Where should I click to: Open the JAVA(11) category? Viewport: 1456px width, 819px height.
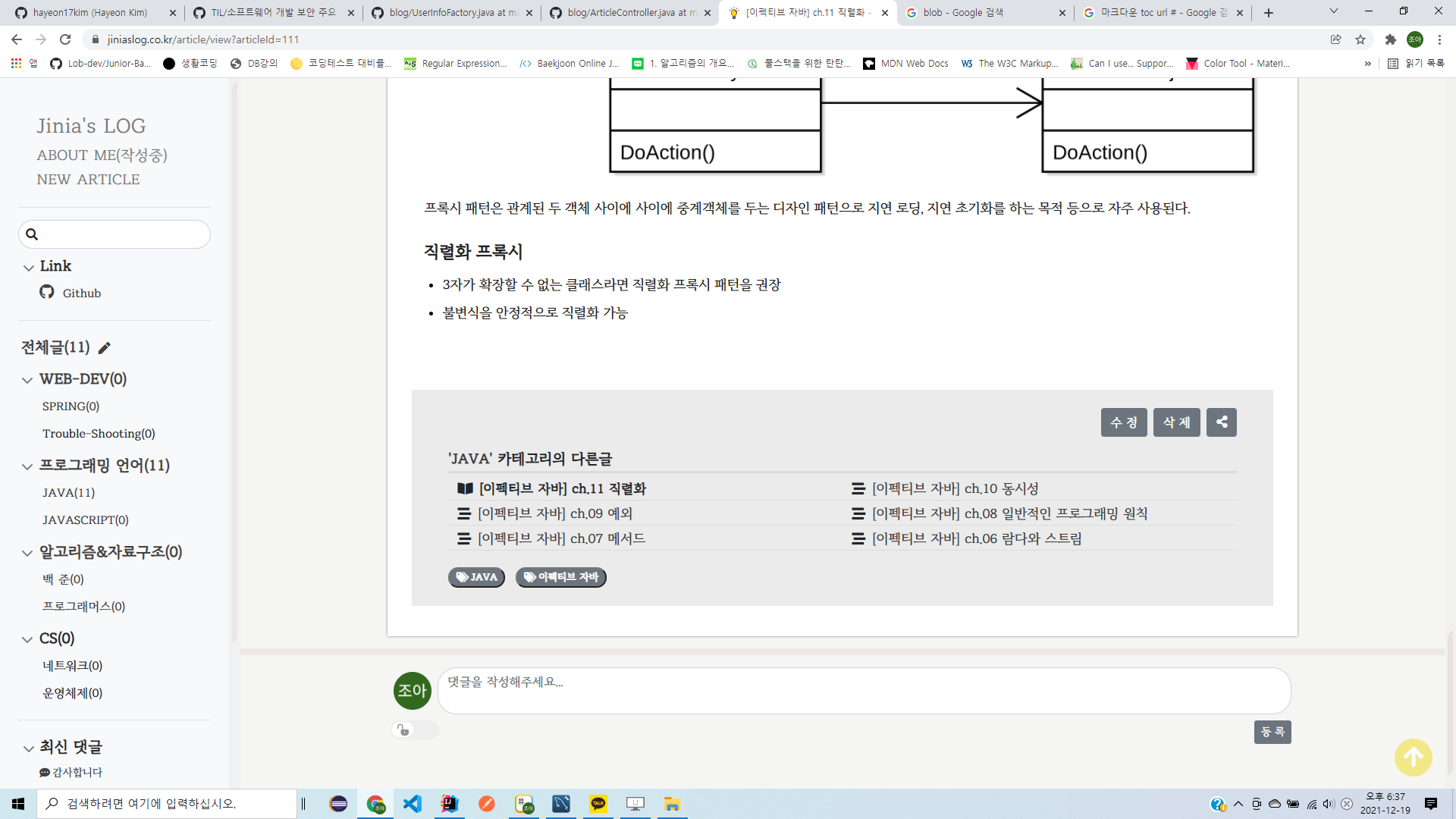click(x=68, y=493)
